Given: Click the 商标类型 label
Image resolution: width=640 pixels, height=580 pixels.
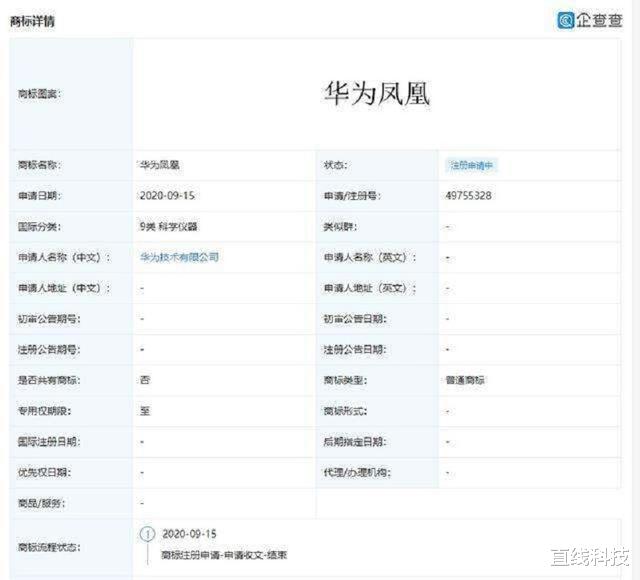Looking at the screenshot, I should click(x=345, y=380).
